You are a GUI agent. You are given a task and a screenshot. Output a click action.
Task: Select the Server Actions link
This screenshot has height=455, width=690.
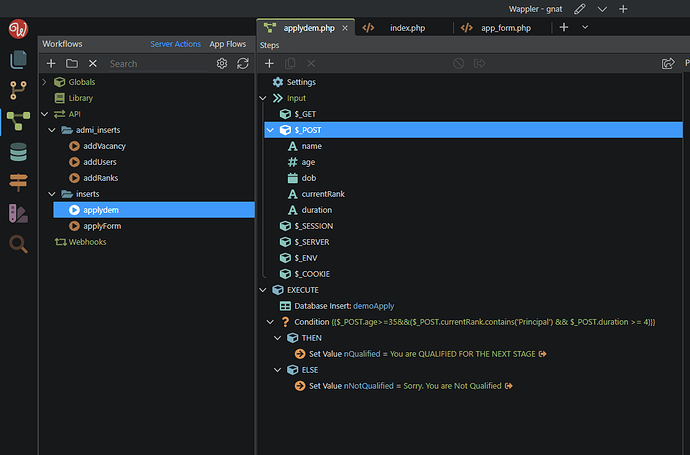[x=175, y=44]
